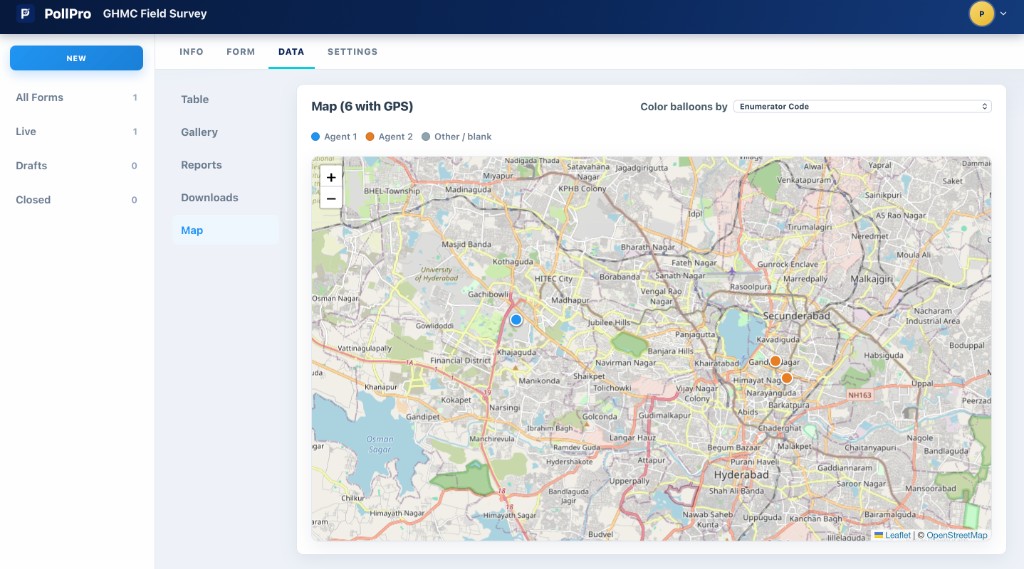Zoom out on the map
This screenshot has height=569, width=1024.
[331, 199]
